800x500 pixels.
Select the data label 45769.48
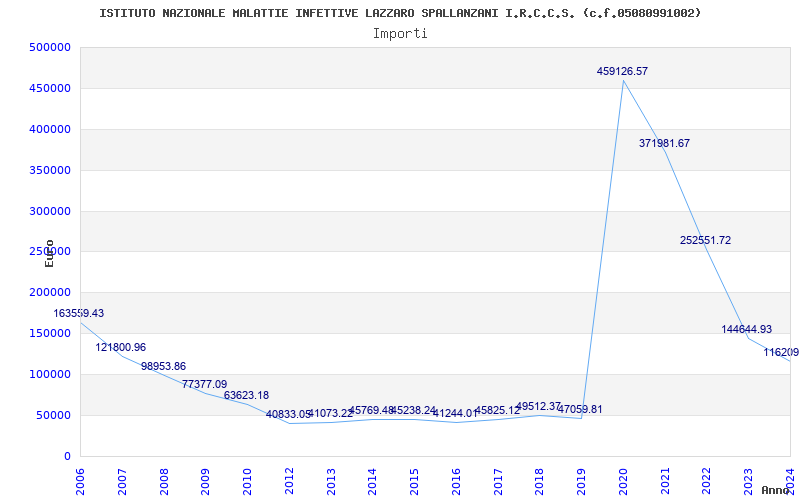[x=372, y=410]
